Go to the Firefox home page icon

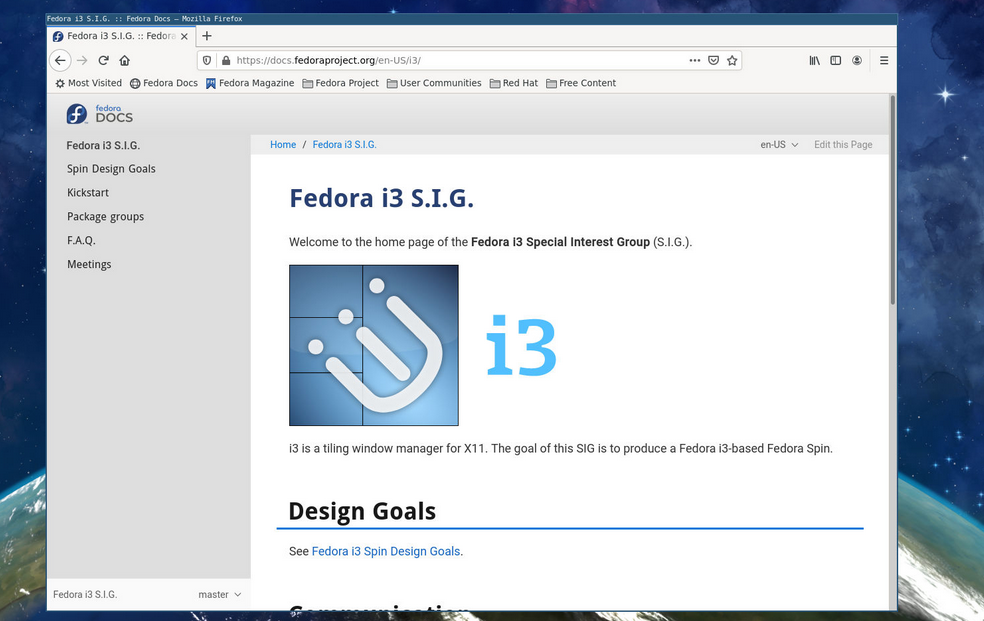125,60
